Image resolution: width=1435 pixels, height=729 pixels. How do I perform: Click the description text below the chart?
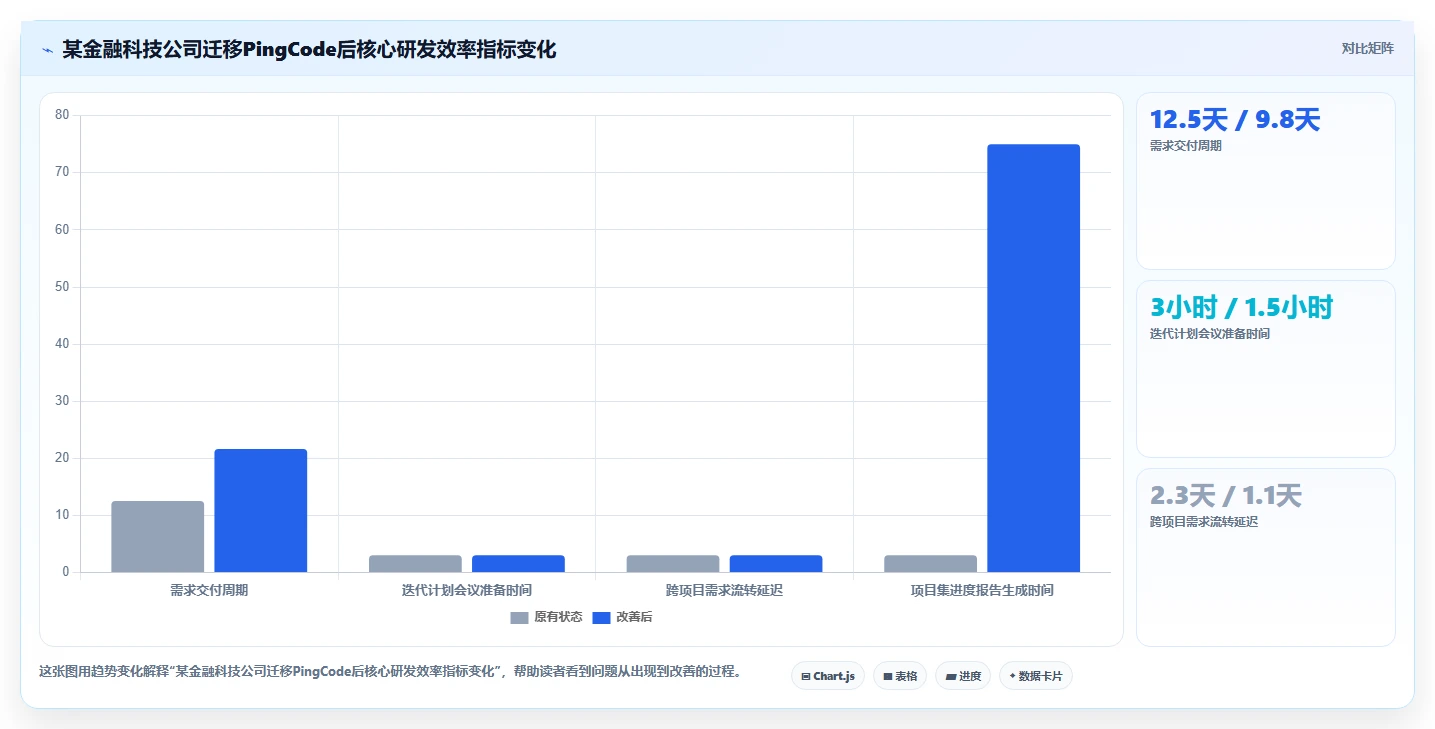(x=390, y=672)
